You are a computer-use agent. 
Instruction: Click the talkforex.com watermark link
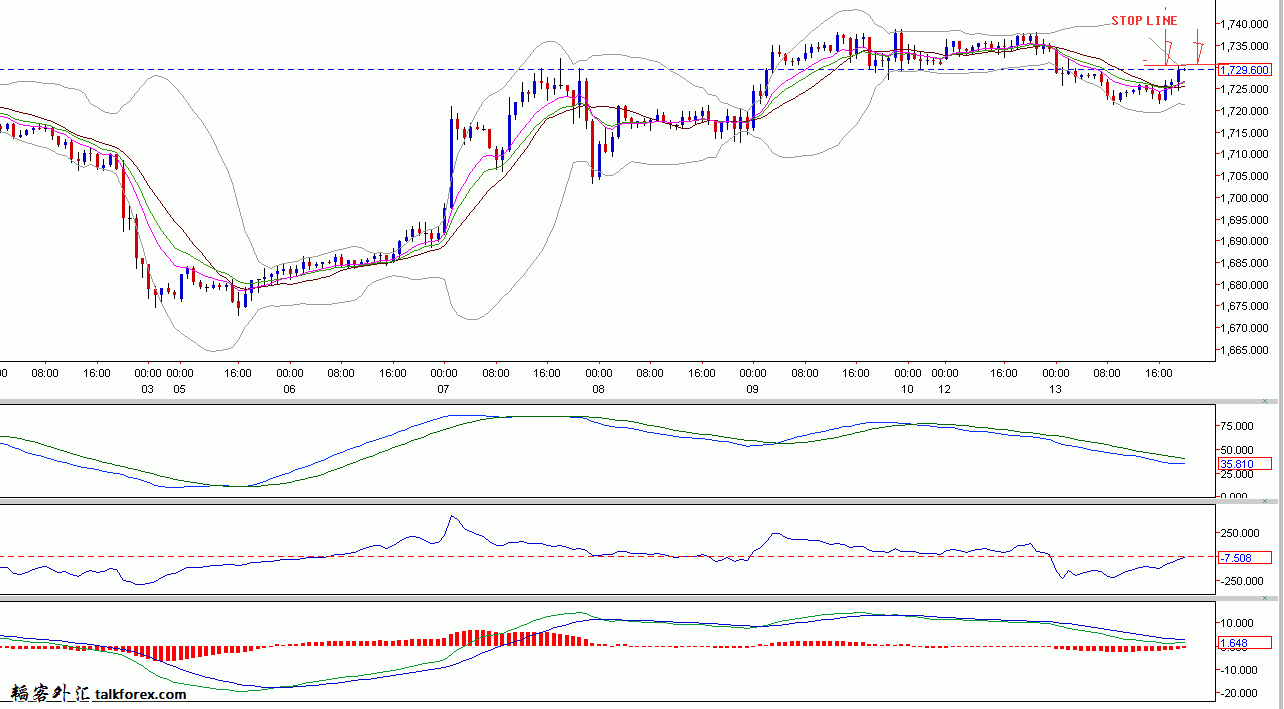coord(141,694)
